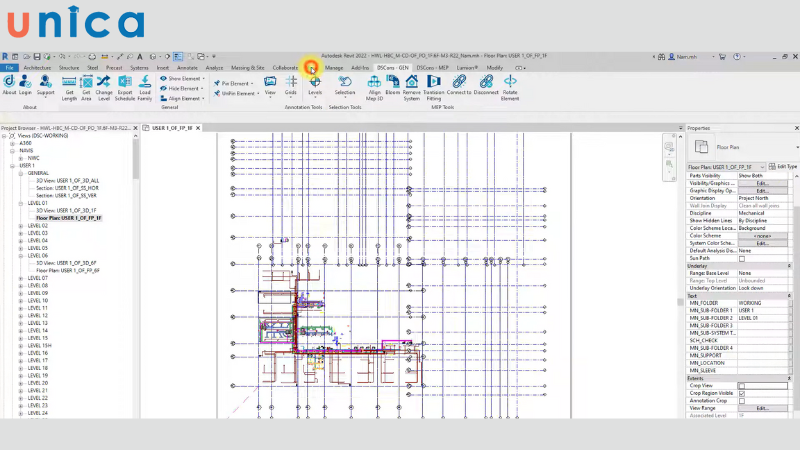The width and height of the screenshot is (800, 450).
Task: Toggle the Crop Region Visible checkbox
Action: click(741, 393)
